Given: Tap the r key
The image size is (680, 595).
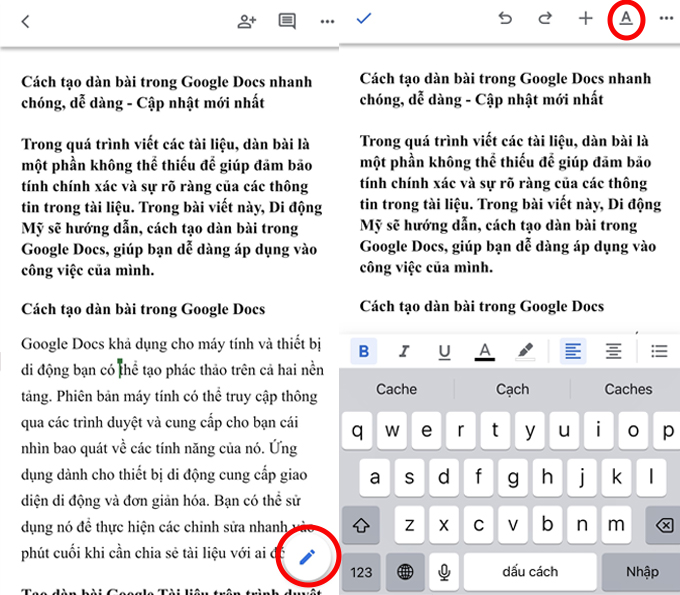Looking at the screenshot, I should [x=461, y=431].
